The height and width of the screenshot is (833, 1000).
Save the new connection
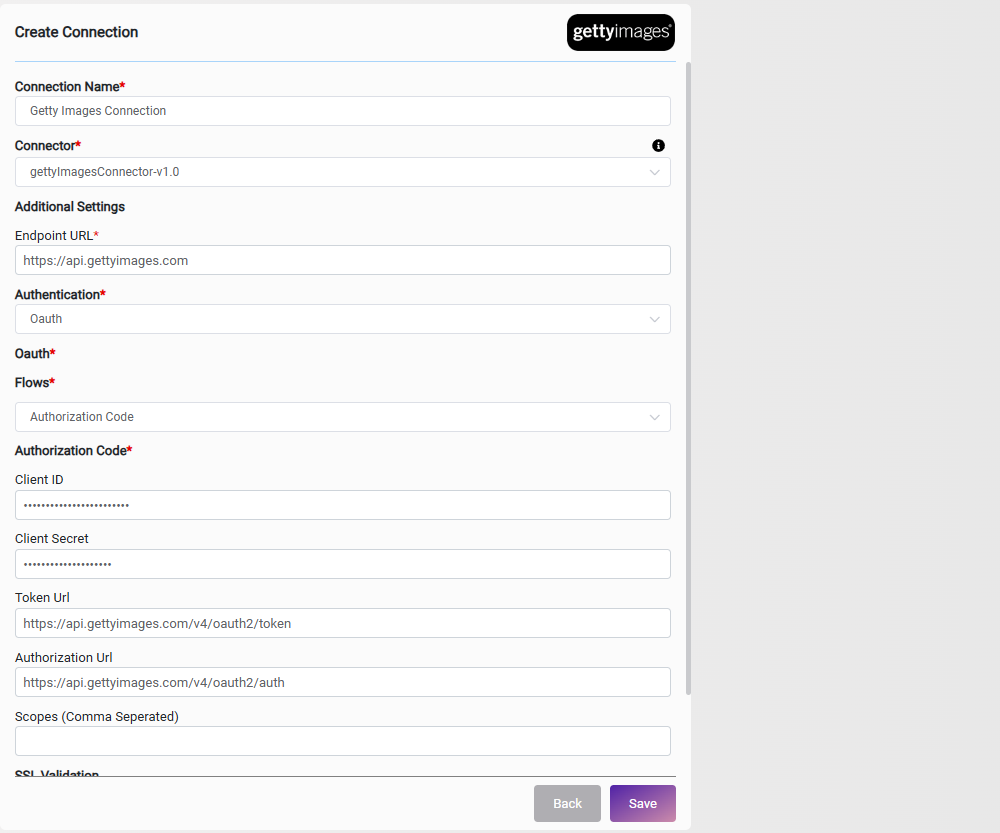click(642, 804)
